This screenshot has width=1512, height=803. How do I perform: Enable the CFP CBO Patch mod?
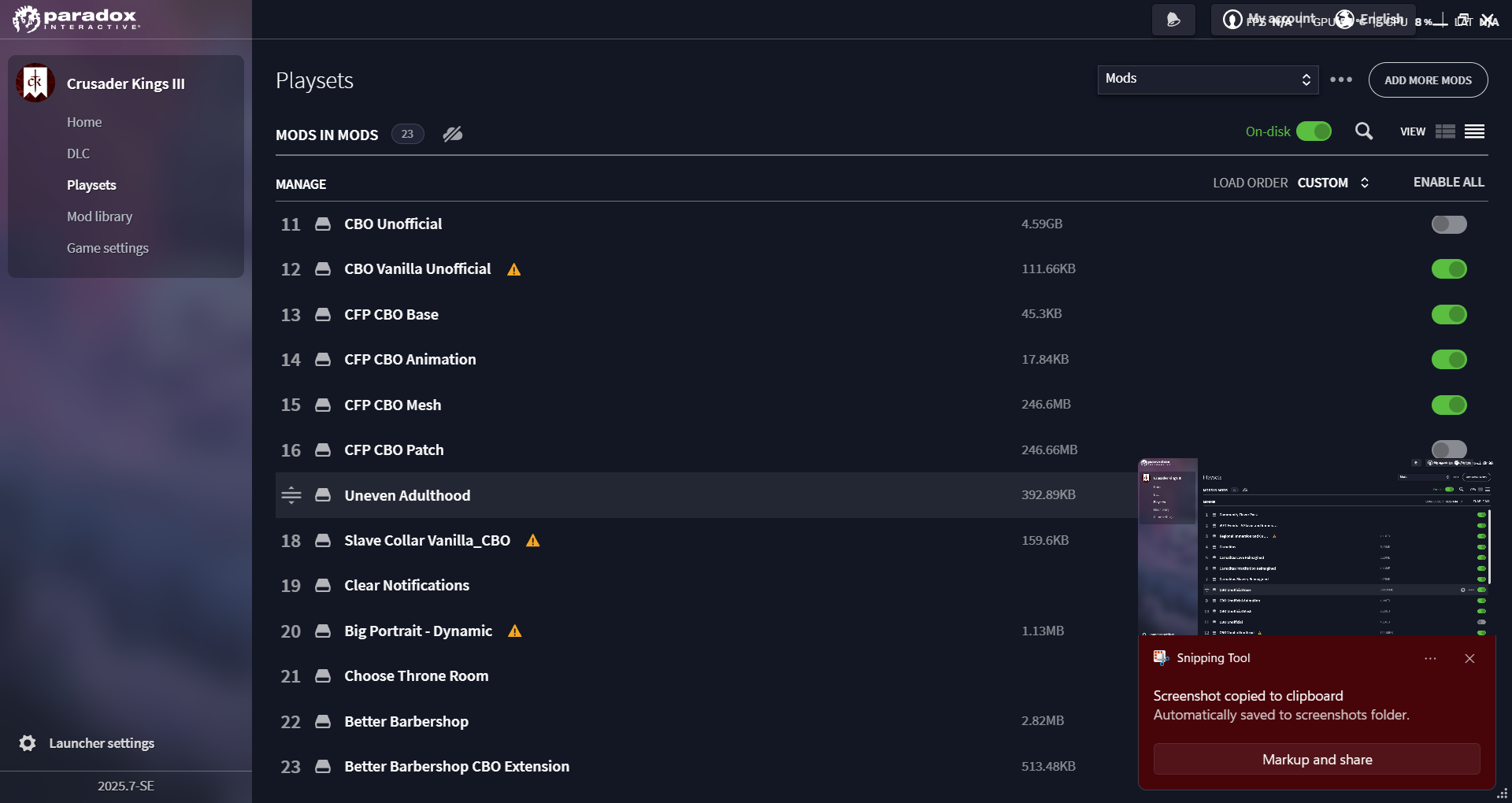pyautogui.click(x=1449, y=450)
